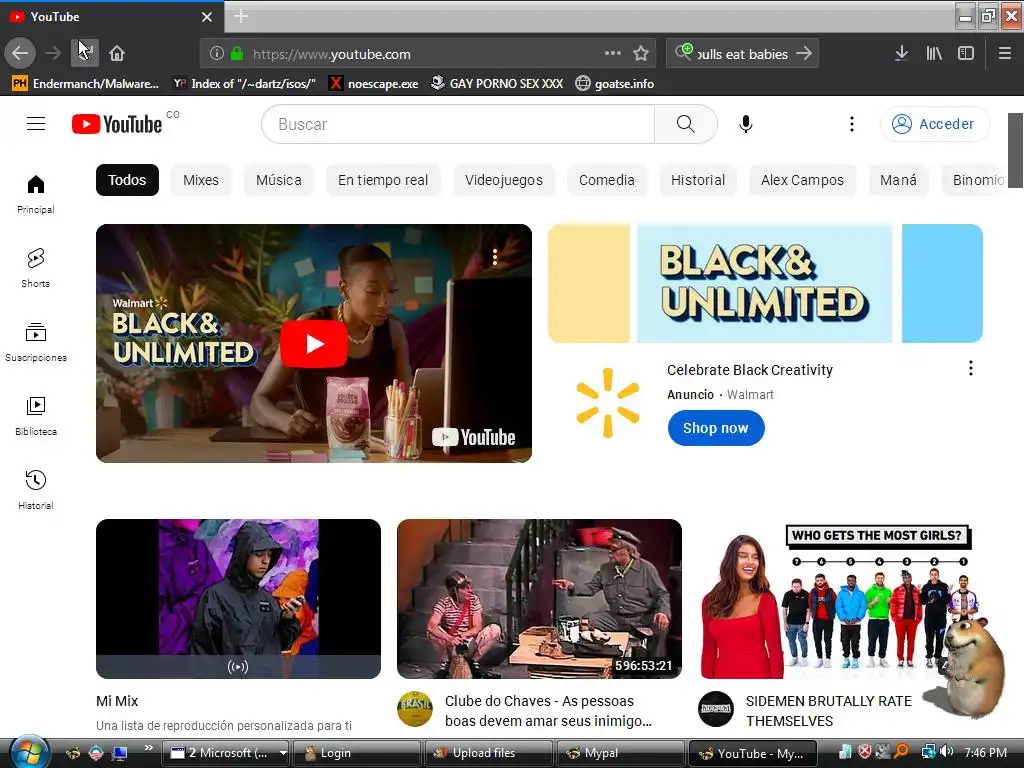
Task: Select the Comedia filter chip
Action: (x=607, y=180)
